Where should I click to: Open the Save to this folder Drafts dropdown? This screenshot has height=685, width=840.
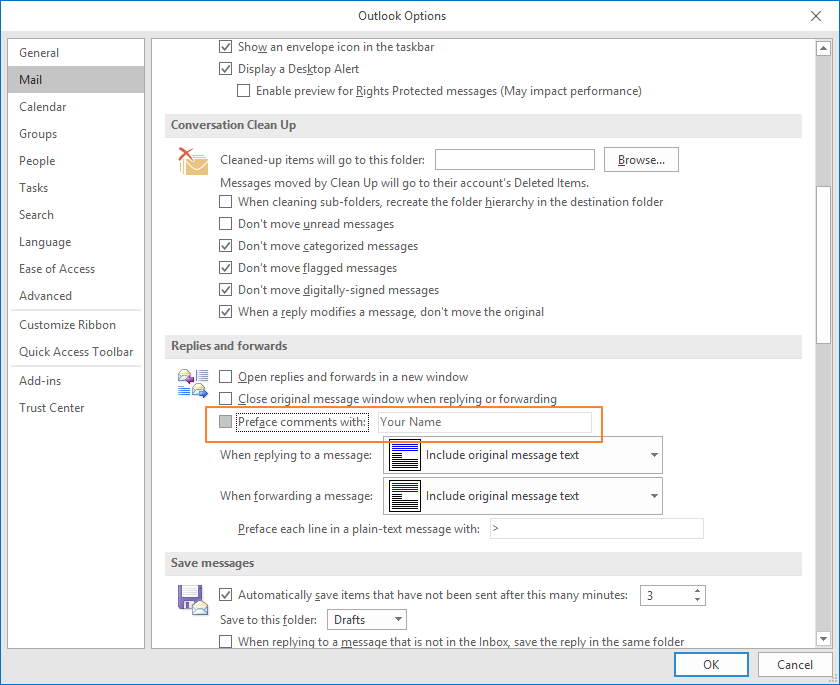point(398,620)
